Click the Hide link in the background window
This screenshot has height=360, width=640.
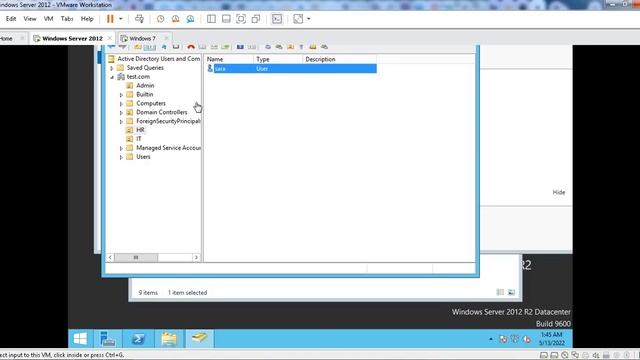click(x=559, y=192)
